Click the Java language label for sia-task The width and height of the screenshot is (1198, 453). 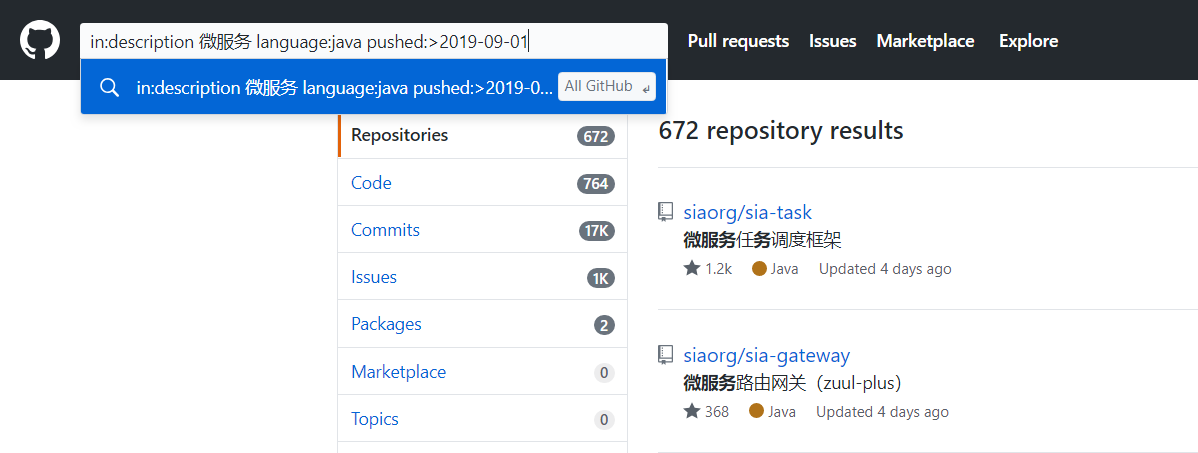coord(785,268)
